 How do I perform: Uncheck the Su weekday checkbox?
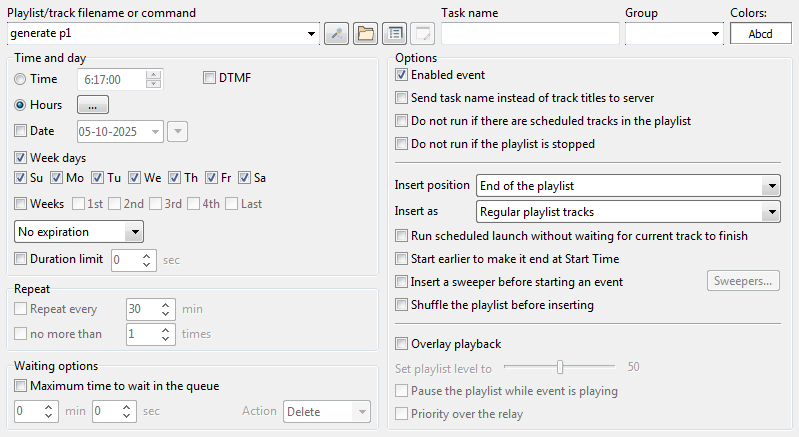(21, 178)
